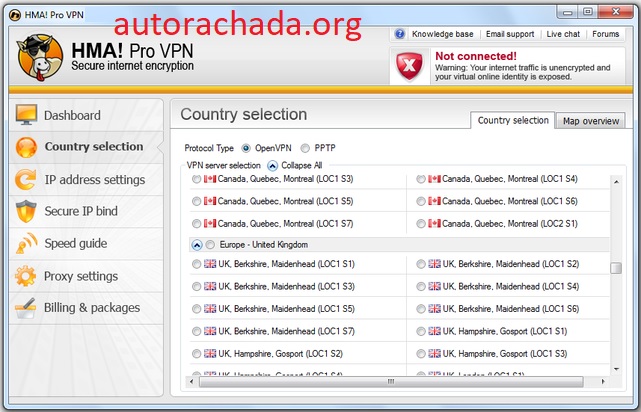
Task: Click the orange Country selection globe icon
Action: click(27, 147)
